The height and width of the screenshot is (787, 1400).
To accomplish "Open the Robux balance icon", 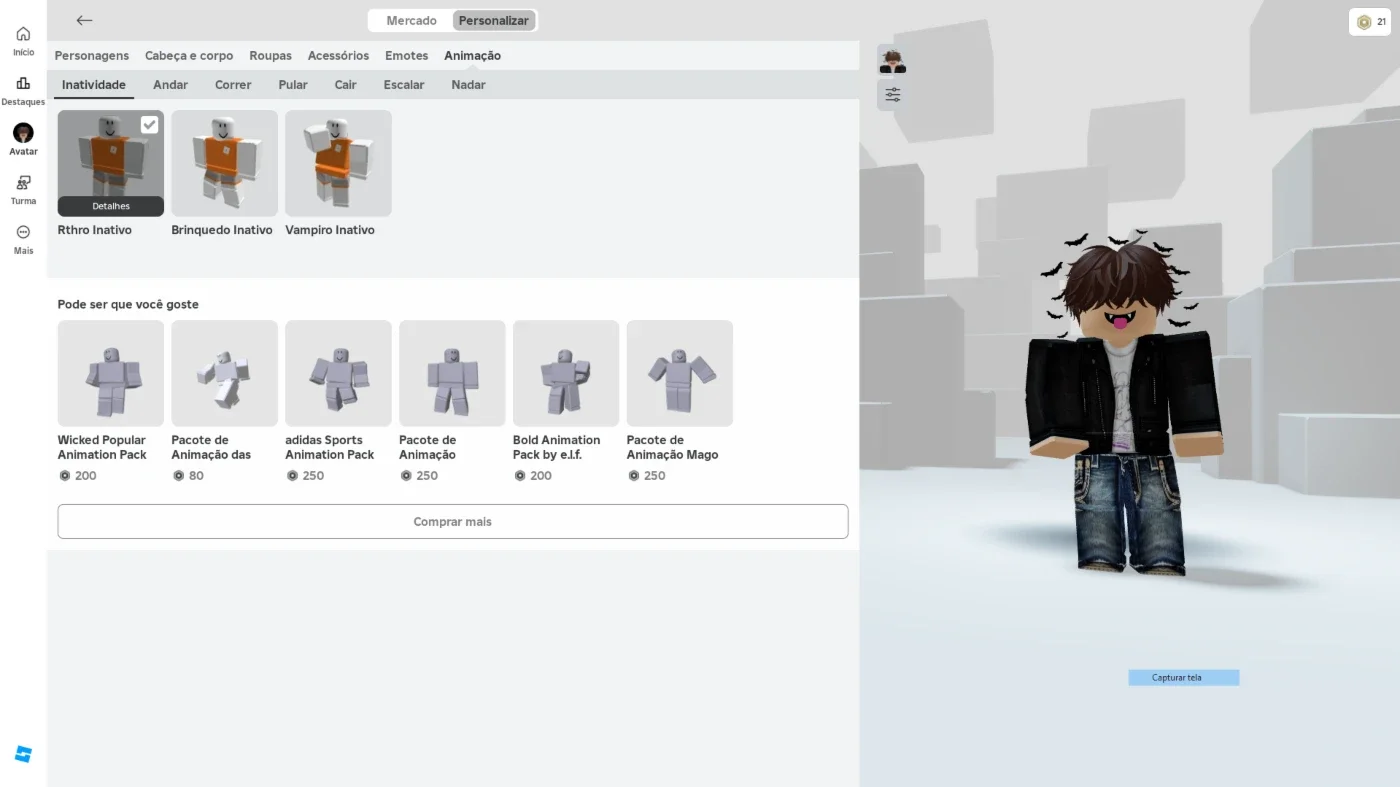I will click(1363, 22).
